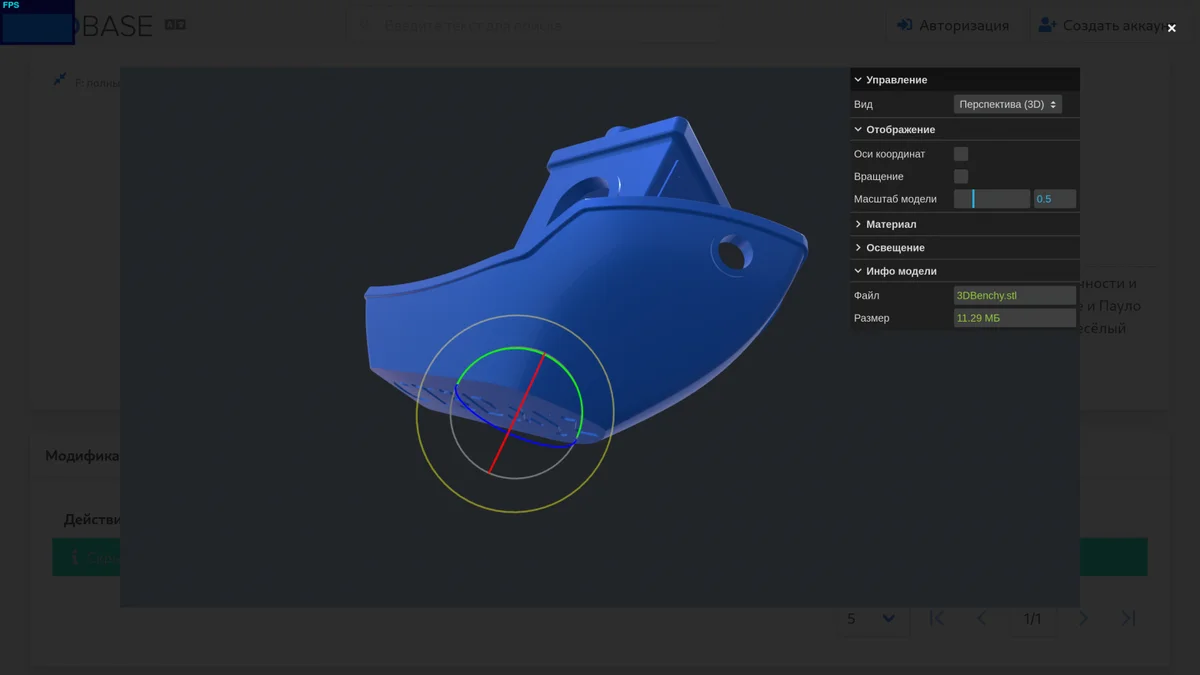Open the items-per-page dropdown showing 5

click(872, 618)
